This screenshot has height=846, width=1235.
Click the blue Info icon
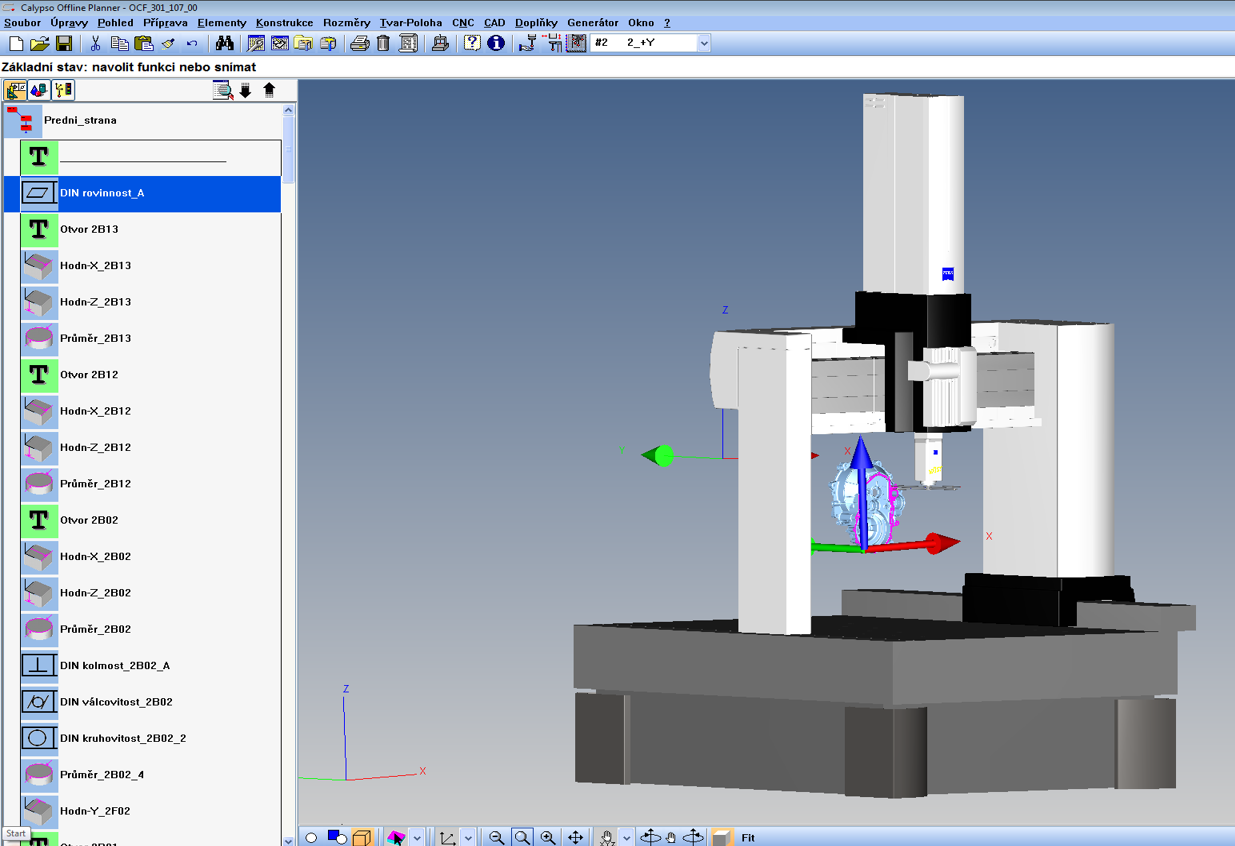coord(496,43)
